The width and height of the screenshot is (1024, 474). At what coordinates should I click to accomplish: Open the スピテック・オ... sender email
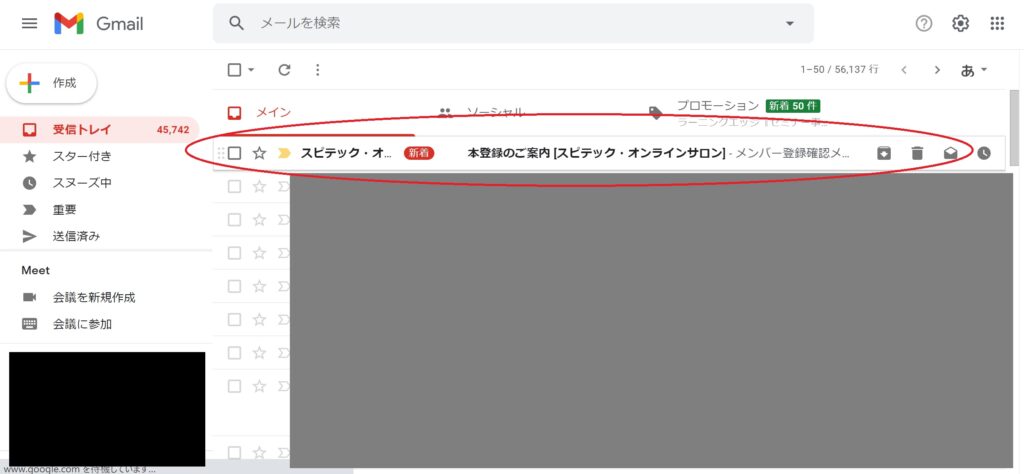pos(346,153)
